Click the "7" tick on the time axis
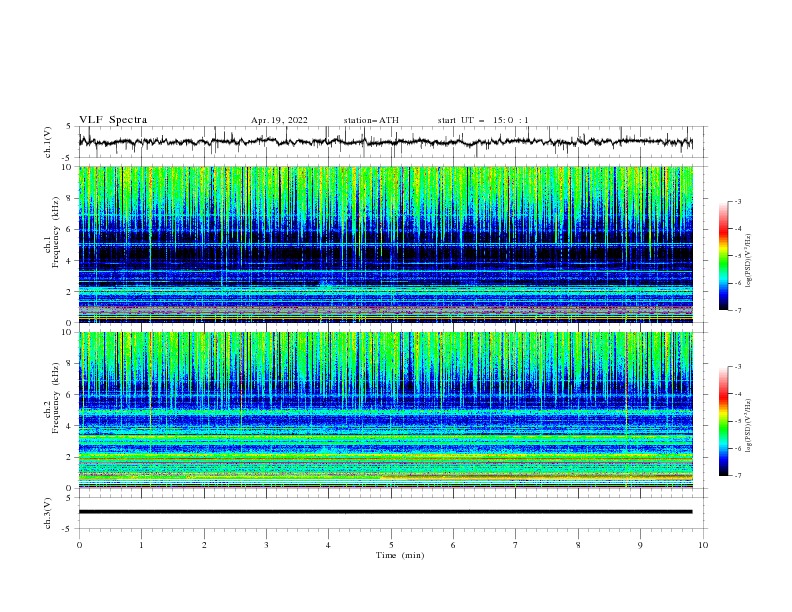 515,545
